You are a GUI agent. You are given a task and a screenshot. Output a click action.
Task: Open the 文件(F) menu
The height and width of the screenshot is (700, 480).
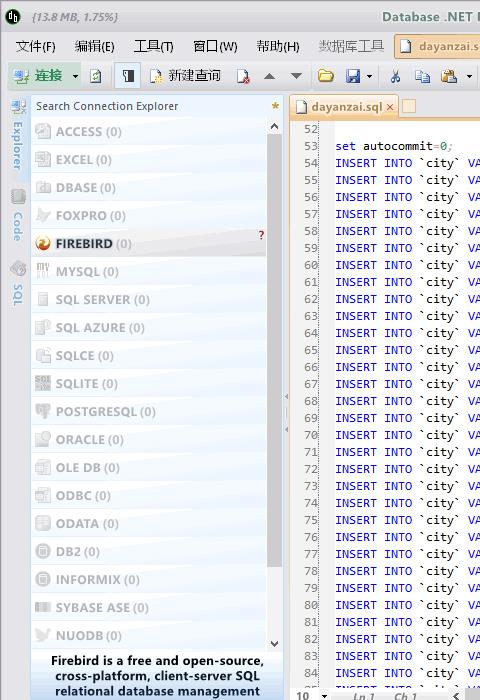pyautogui.click(x=35, y=46)
